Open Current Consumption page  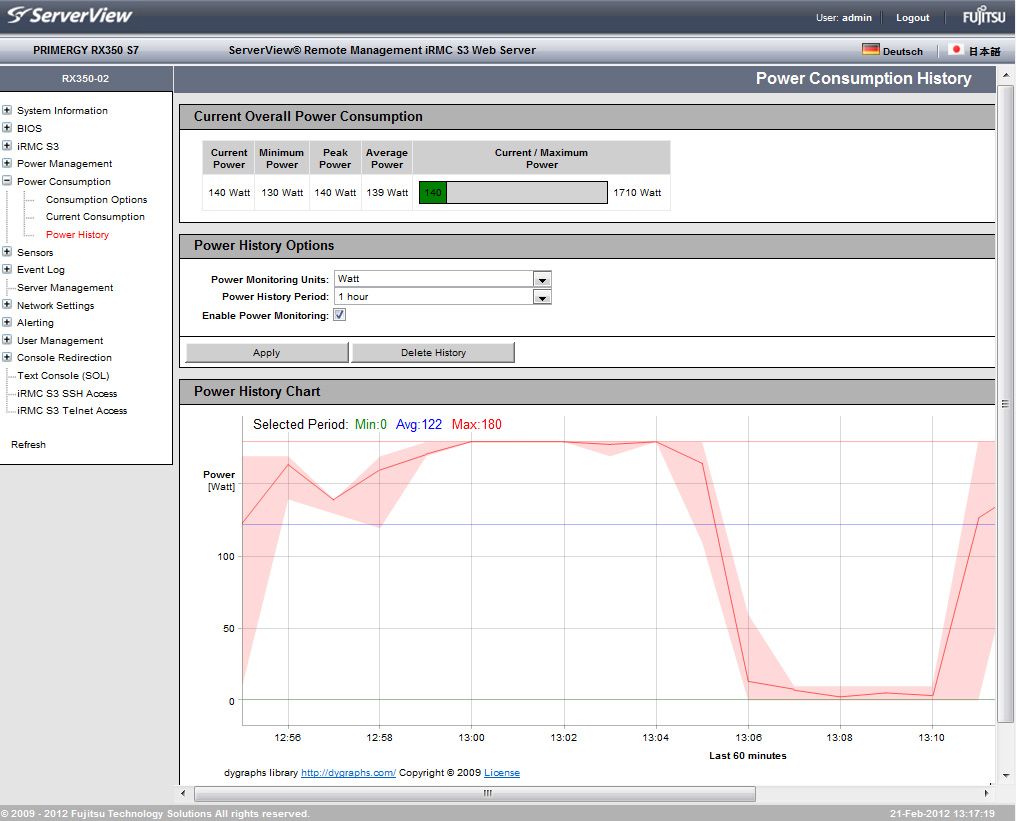pyautogui.click(x=95, y=217)
